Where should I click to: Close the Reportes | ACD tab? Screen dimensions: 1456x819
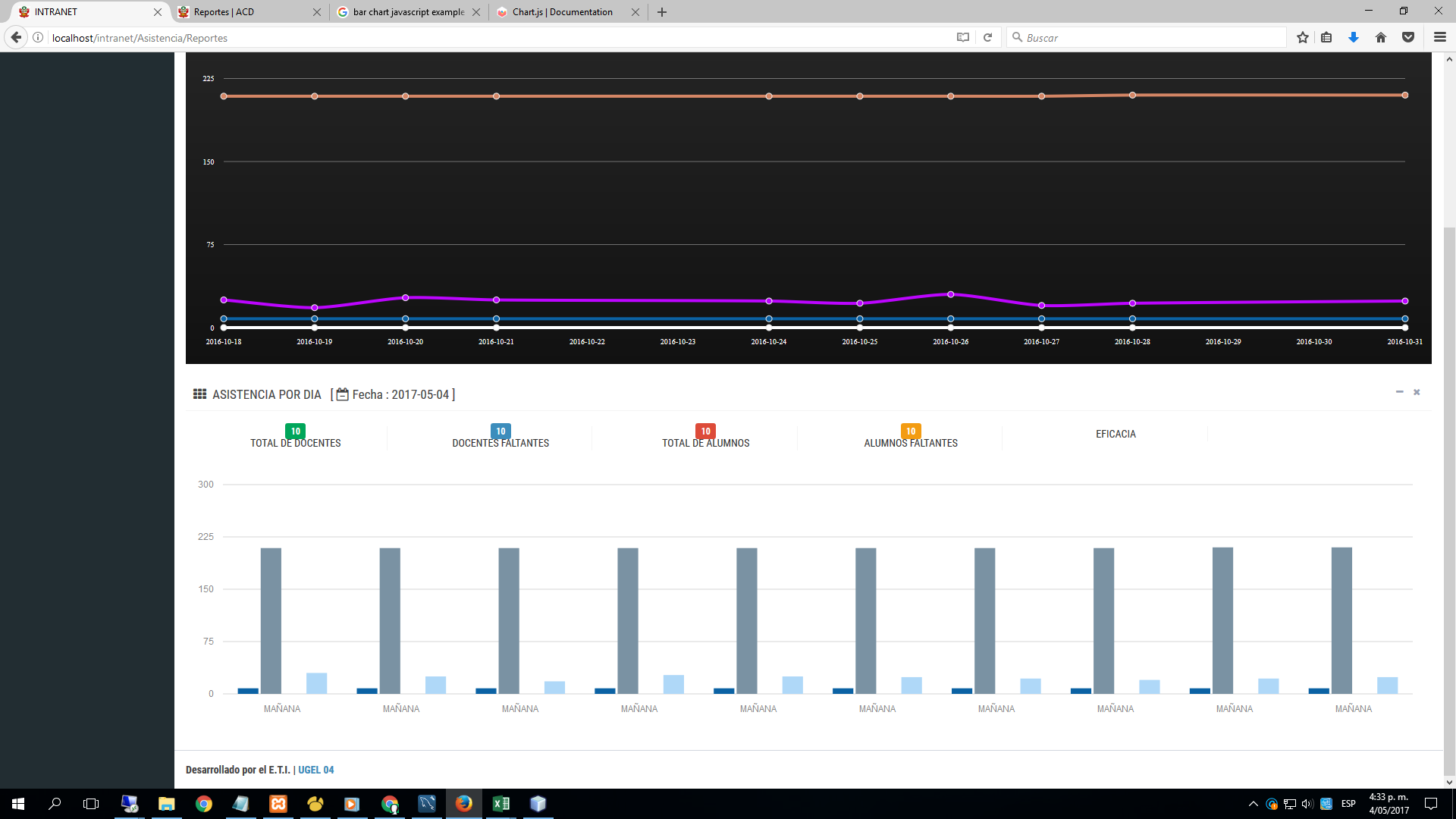click(317, 12)
